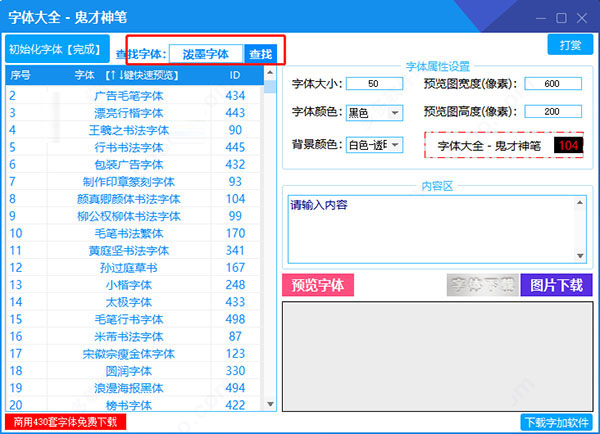Click the 初始化字体【完成】 button
600x434 pixels.
point(57,49)
